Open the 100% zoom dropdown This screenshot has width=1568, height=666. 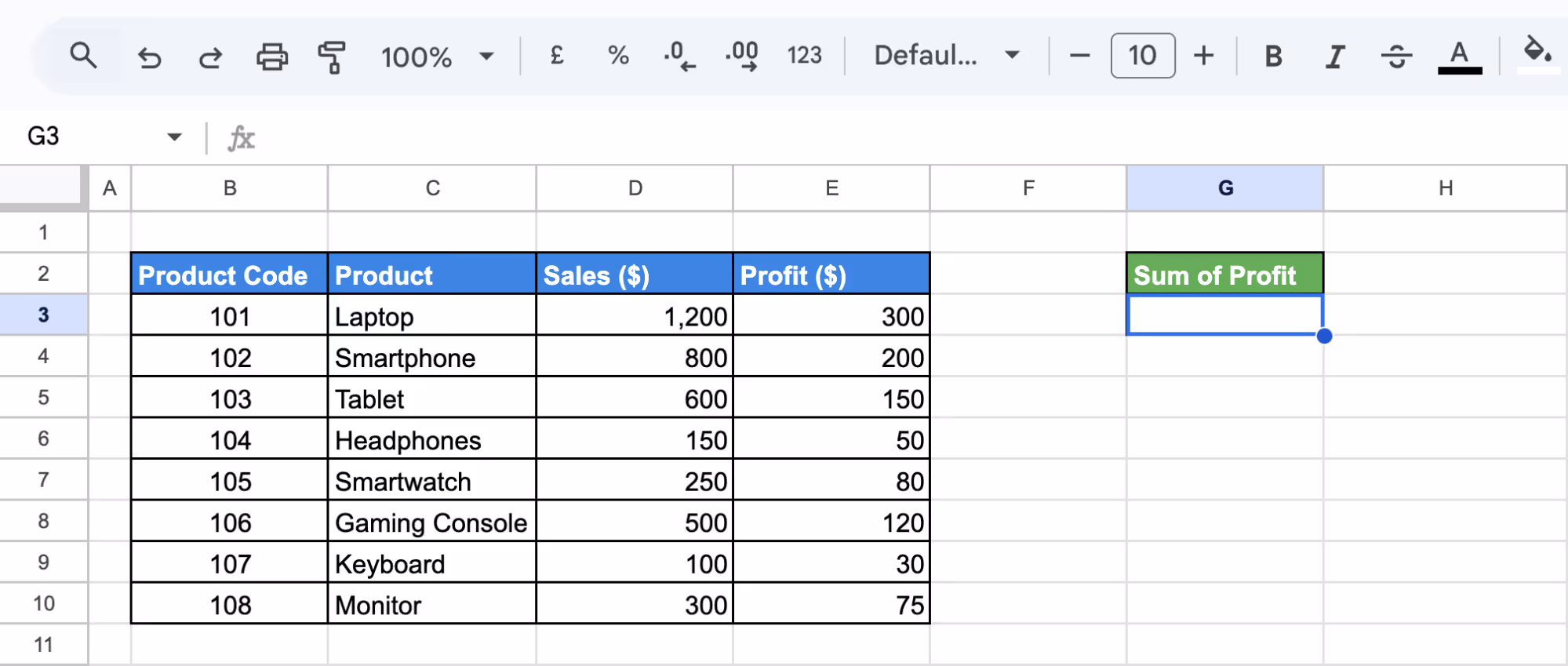[x=438, y=56]
